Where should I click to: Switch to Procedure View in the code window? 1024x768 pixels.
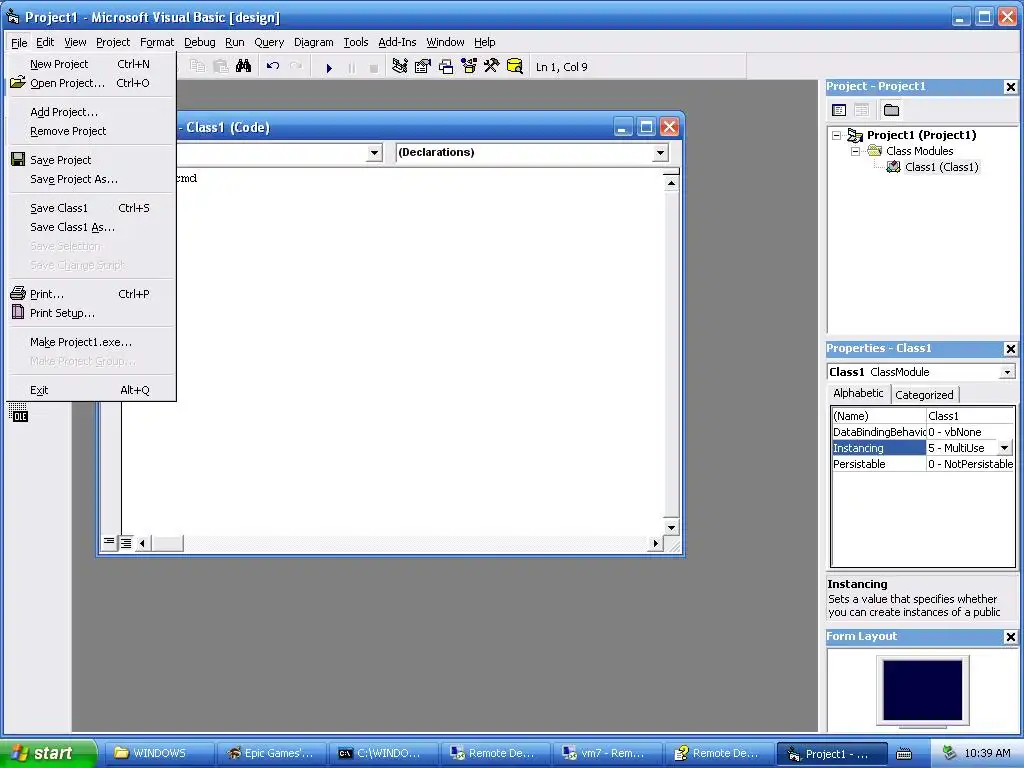pyautogui.click(x=109, y=542)
